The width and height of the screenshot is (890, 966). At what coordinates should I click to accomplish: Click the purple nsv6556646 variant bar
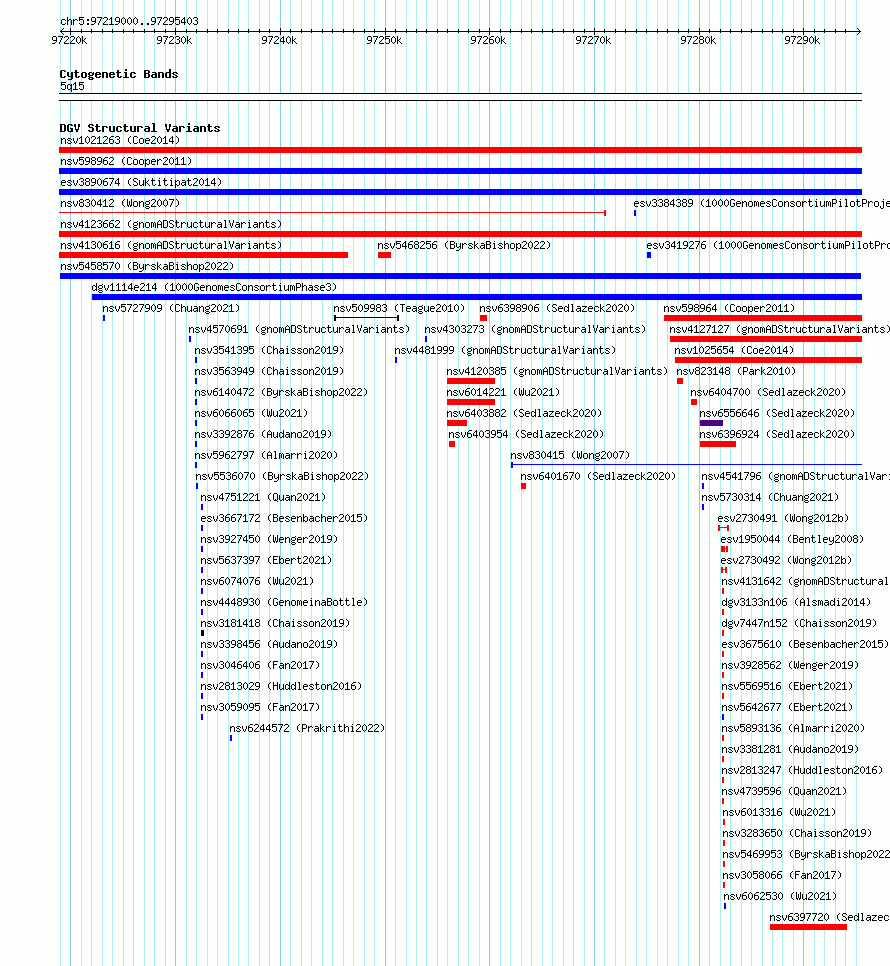tap(711, 423)
